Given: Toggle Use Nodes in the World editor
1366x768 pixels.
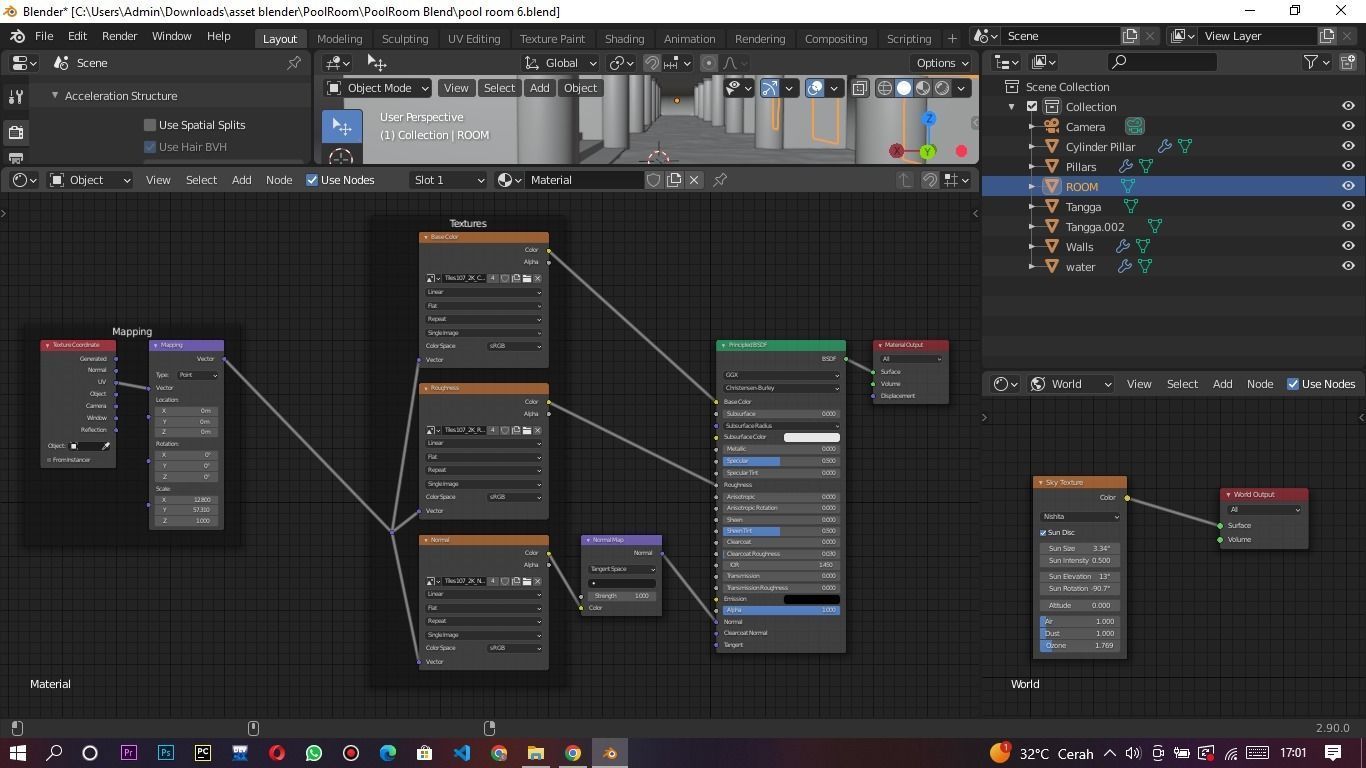Looking at the screenshot, I should coord(1293,384).
